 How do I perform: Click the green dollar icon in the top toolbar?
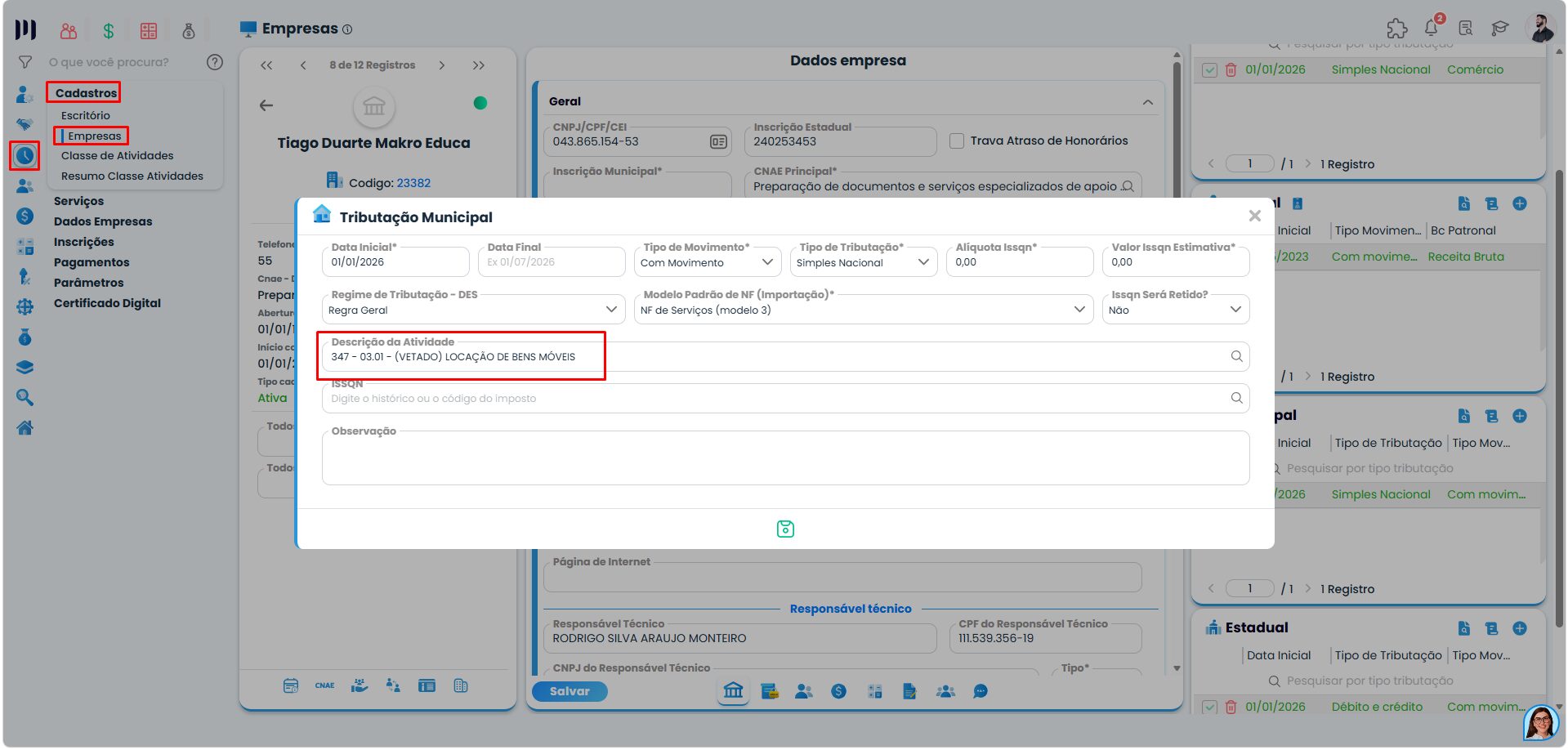(108, 31)
